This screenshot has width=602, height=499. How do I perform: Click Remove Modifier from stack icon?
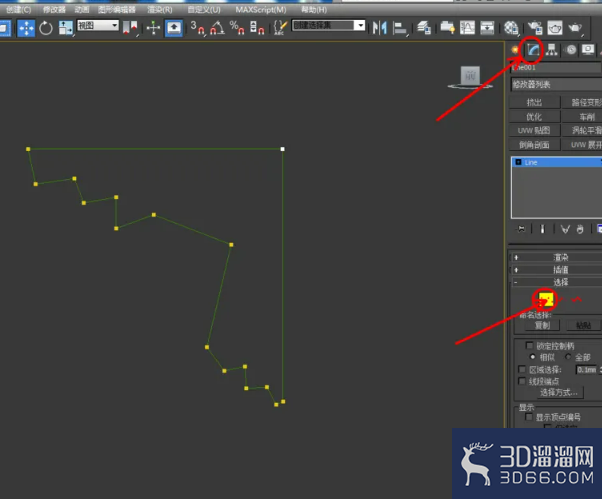[x=580, y=229]
